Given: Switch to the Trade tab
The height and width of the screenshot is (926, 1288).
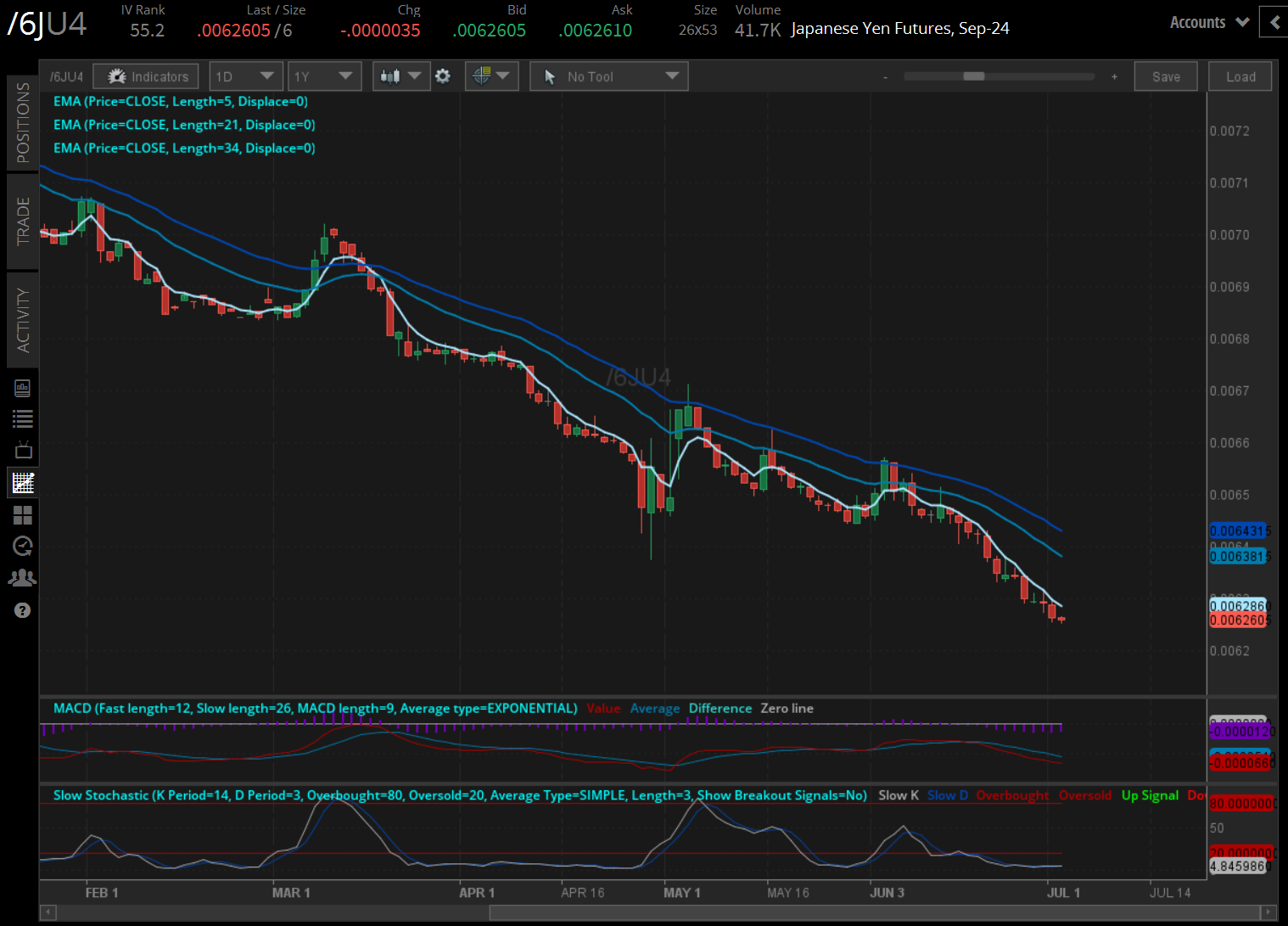Looking at the screenshot, I should pos(23,221).
